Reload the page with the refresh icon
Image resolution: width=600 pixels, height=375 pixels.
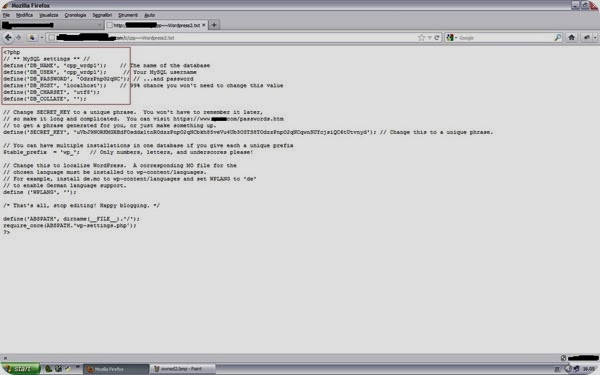click(437, 38)
